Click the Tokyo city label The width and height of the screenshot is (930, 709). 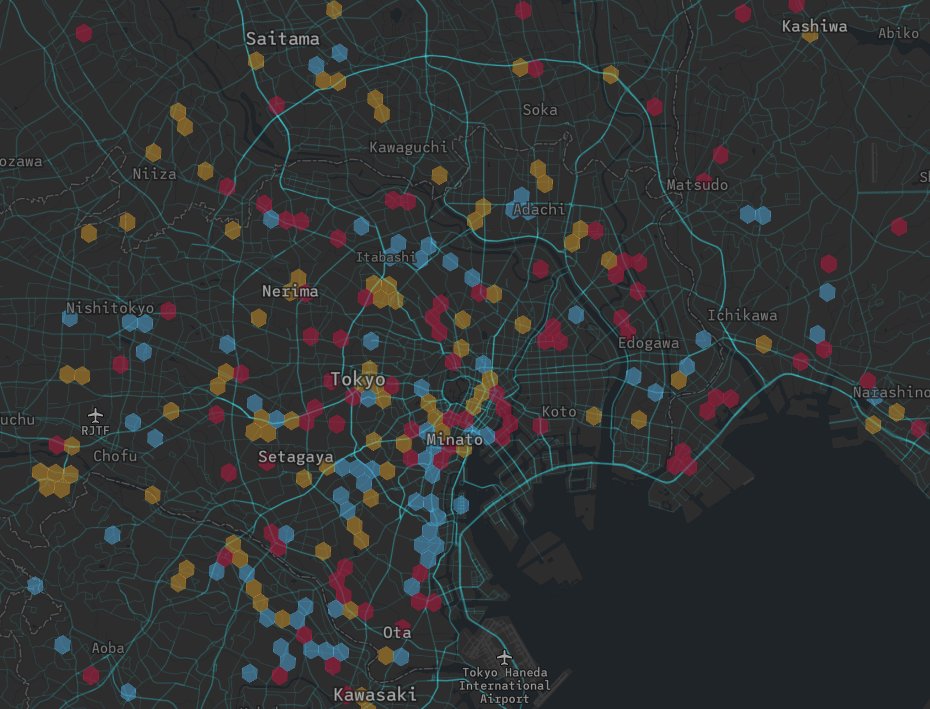click(358, 380)
